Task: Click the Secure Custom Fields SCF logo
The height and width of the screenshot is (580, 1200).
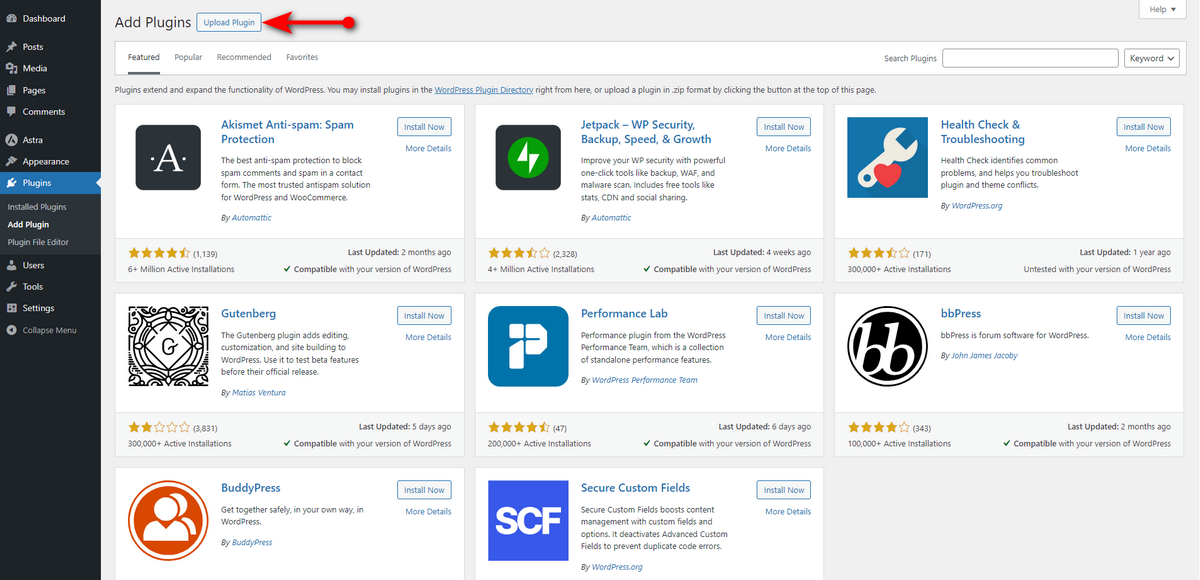Action: [528, 521]
